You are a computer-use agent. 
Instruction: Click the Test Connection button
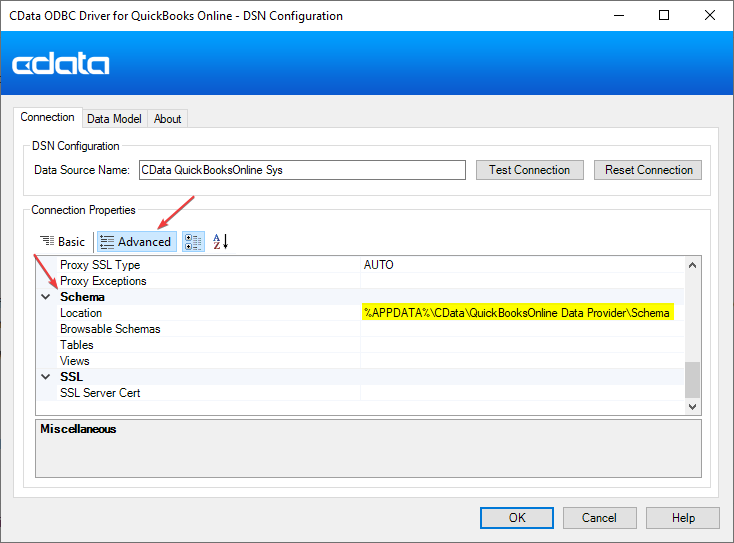(x=529, y=170)
